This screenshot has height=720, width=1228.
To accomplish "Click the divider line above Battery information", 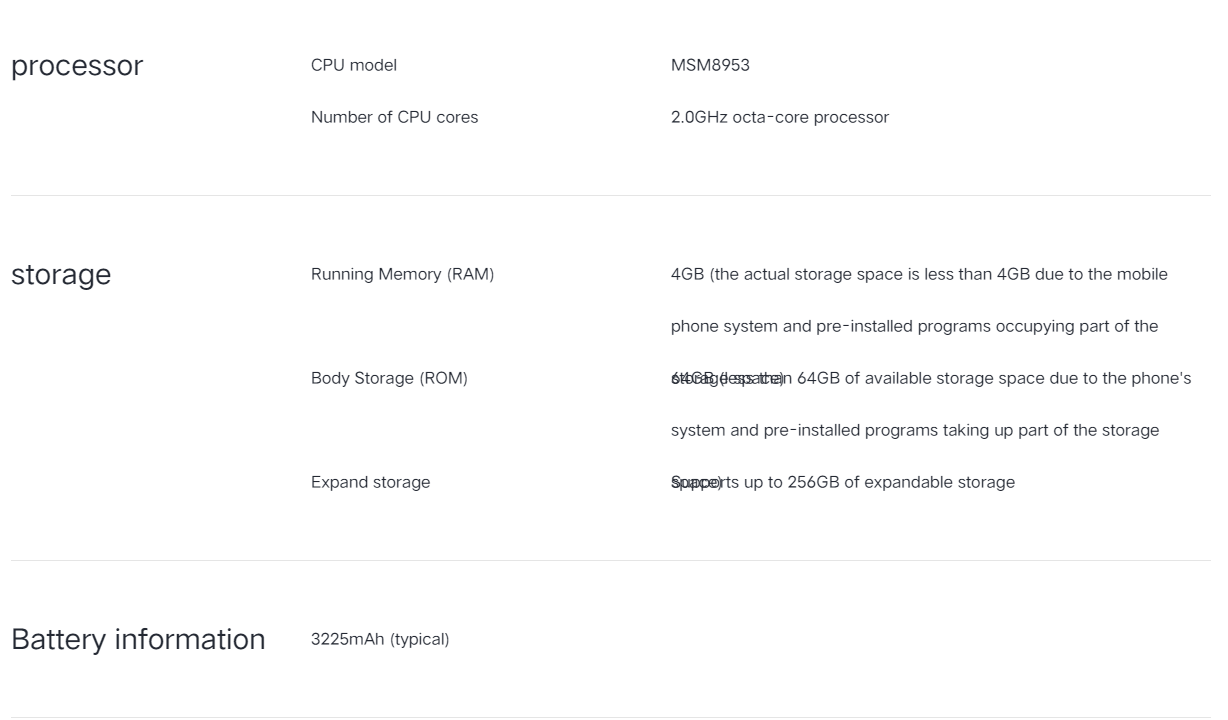I will point(610,560).
